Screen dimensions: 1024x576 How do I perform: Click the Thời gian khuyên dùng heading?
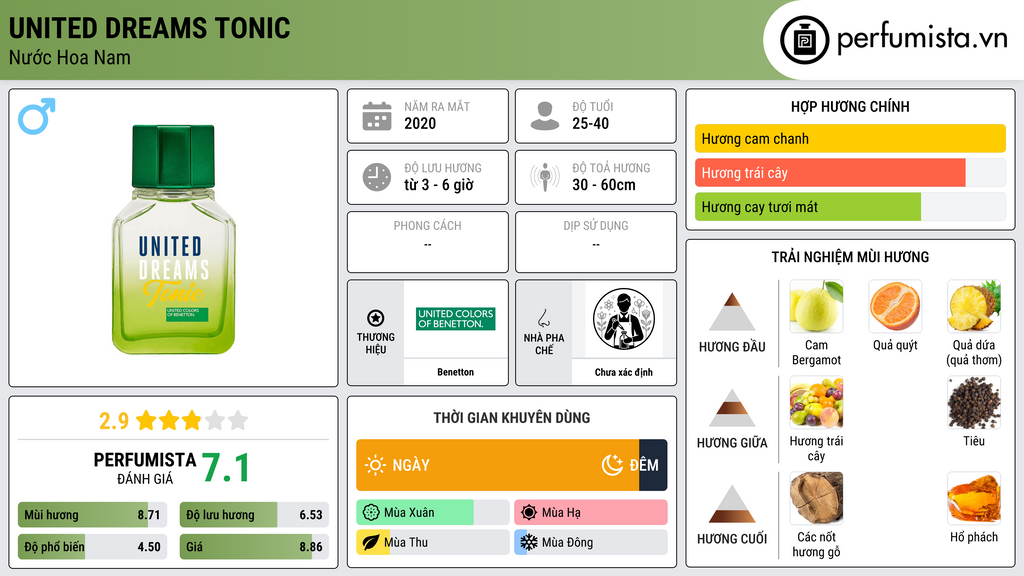point(512,417)
